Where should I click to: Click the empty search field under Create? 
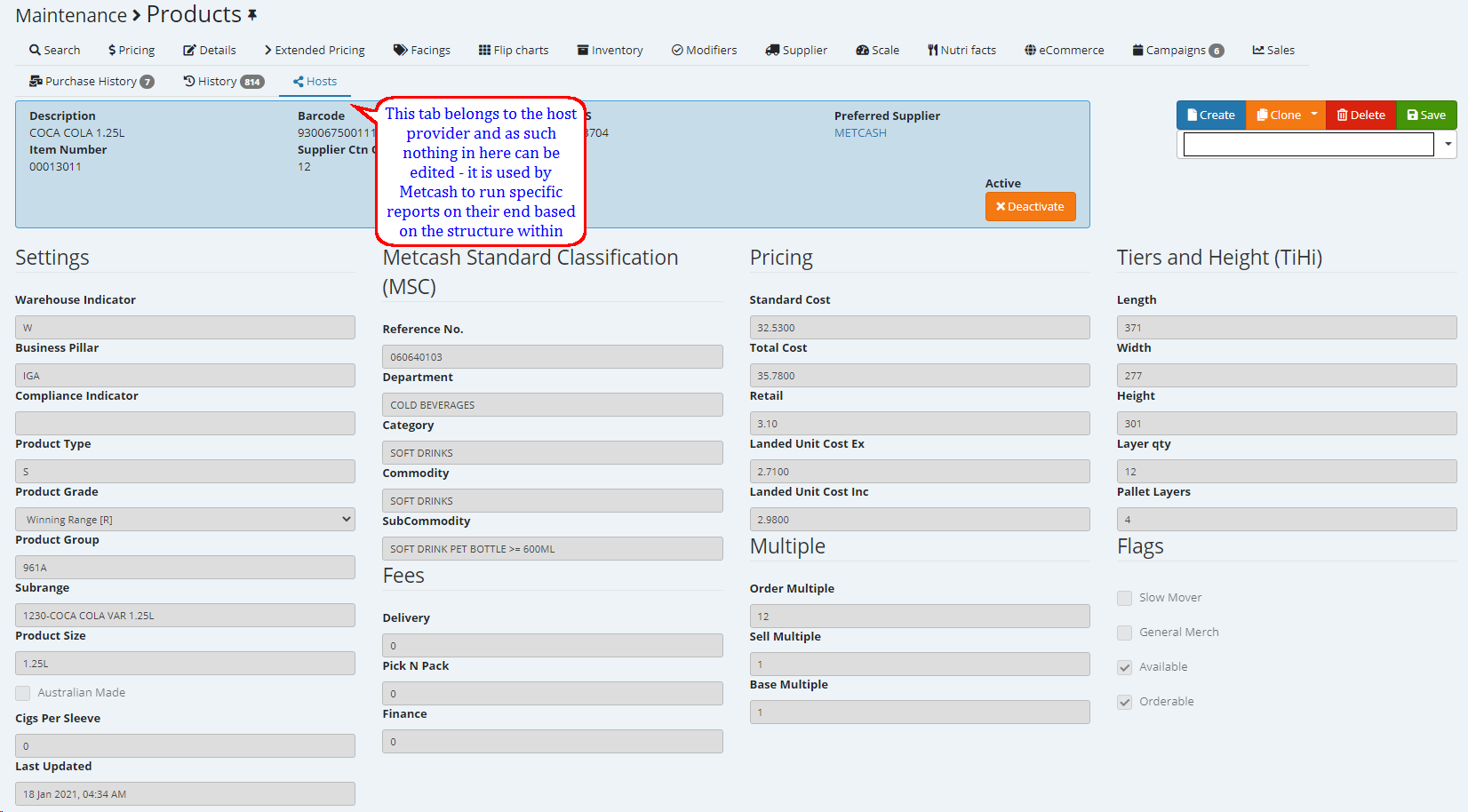(1308, 145)
